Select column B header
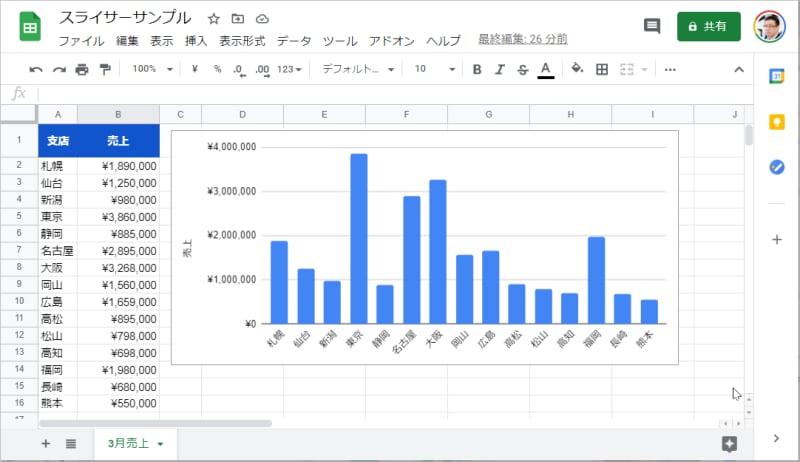 (118, 114)
